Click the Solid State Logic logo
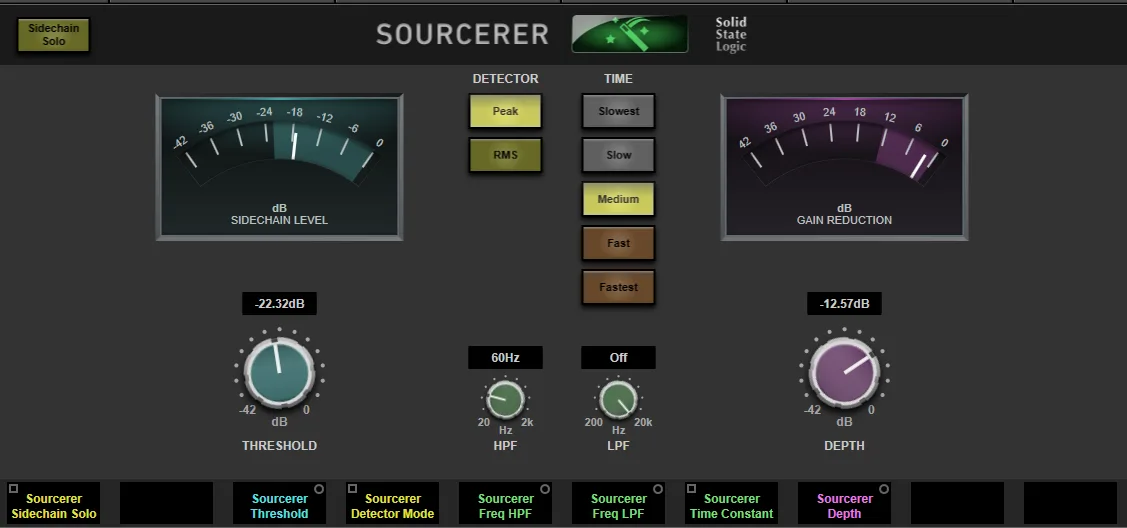 [x=731, y=34]
